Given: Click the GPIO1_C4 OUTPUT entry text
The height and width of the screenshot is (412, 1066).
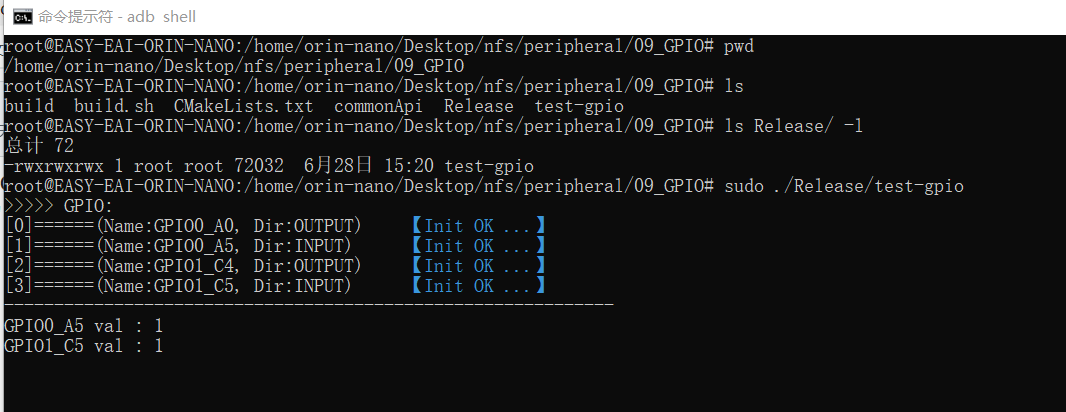Looking at the screenshot, I should [229, 266].
